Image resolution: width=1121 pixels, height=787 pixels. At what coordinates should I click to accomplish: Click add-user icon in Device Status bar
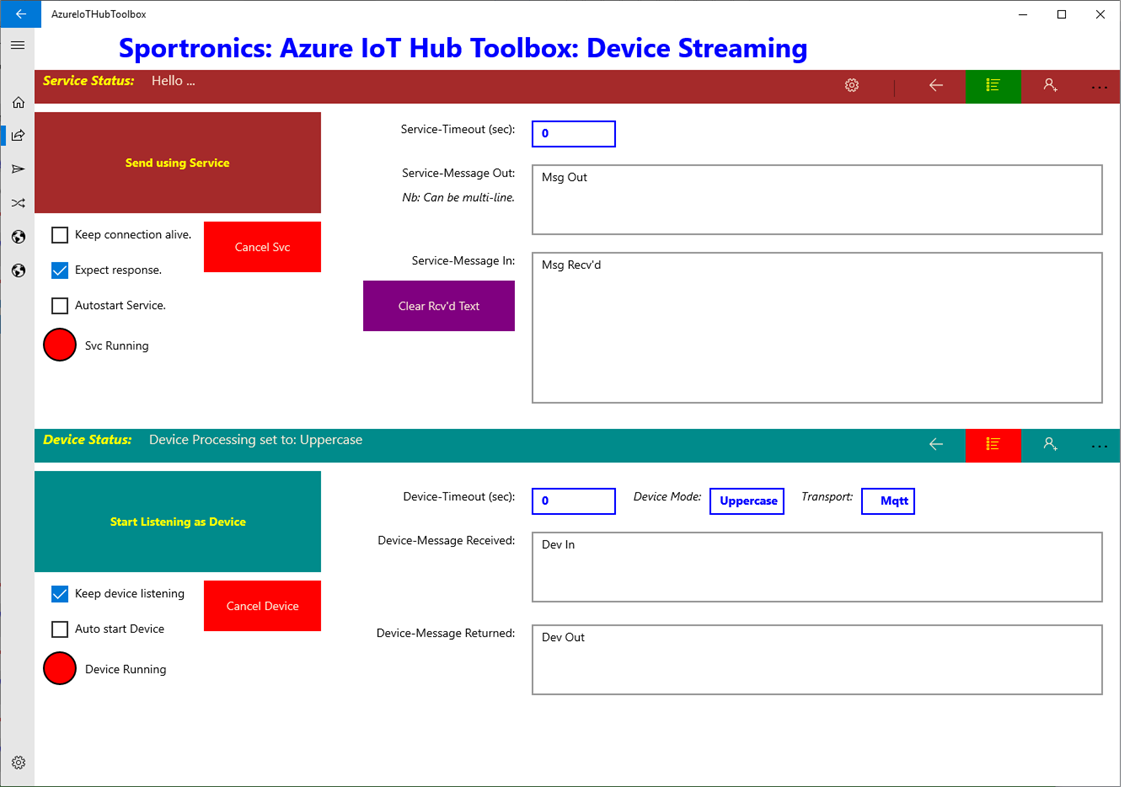(1050, 444)
